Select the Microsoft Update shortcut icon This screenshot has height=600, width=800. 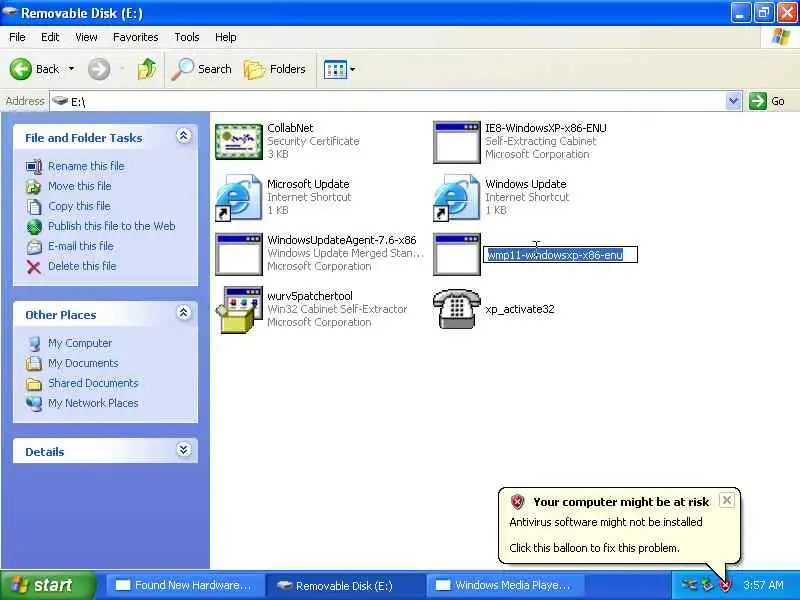coord(239,198)
